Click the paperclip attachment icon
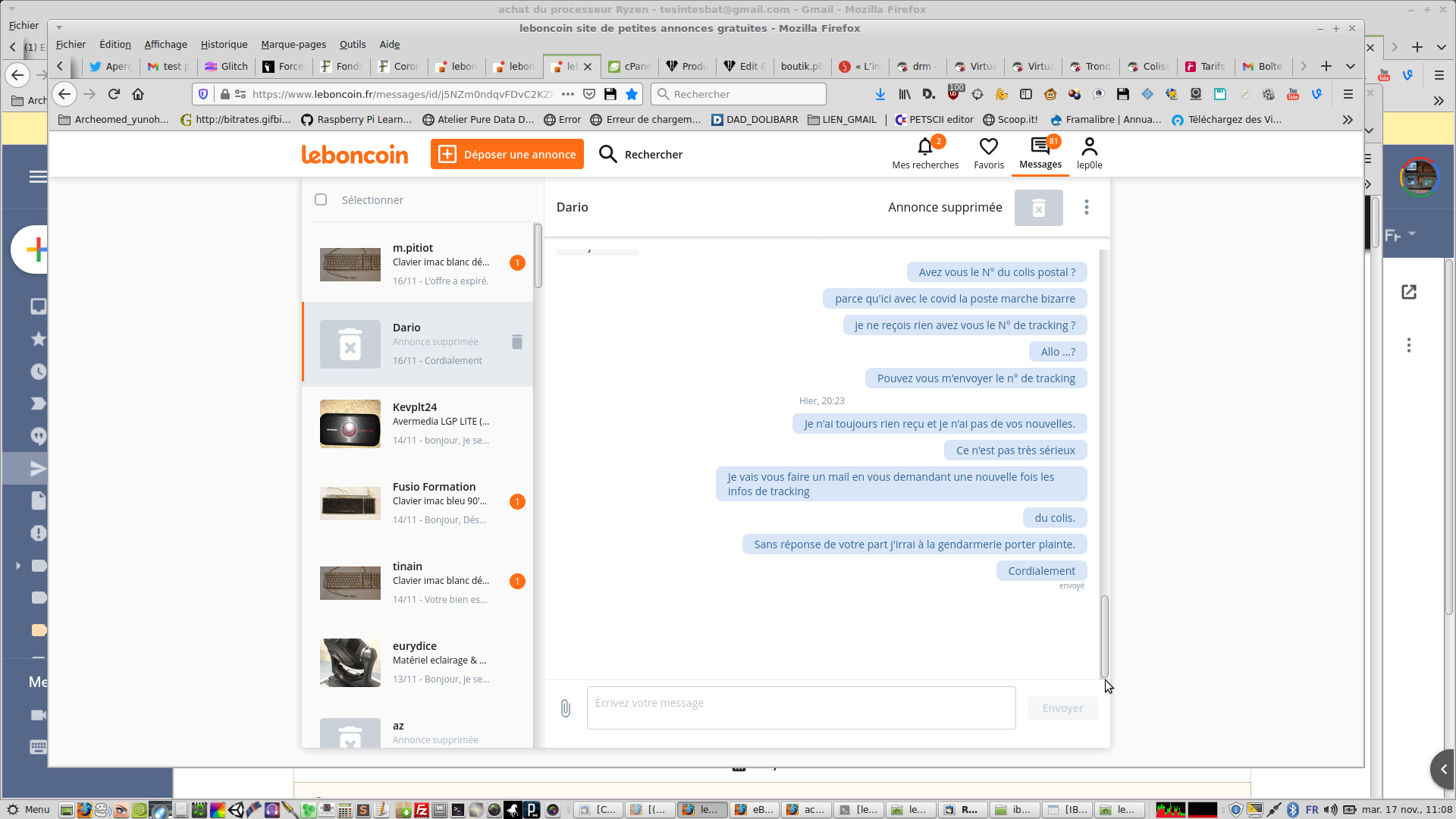This screenshot has width=1456, height=819. [x=566, y=708]
